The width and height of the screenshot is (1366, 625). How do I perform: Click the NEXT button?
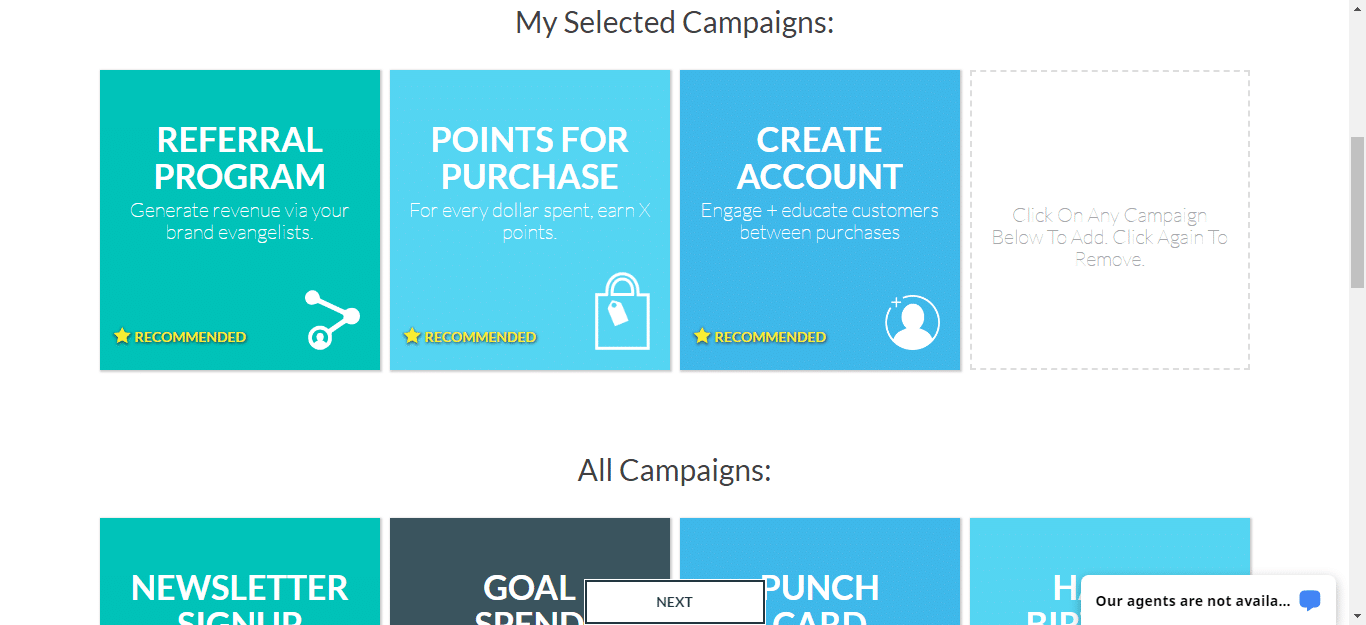tap(674, 601)
